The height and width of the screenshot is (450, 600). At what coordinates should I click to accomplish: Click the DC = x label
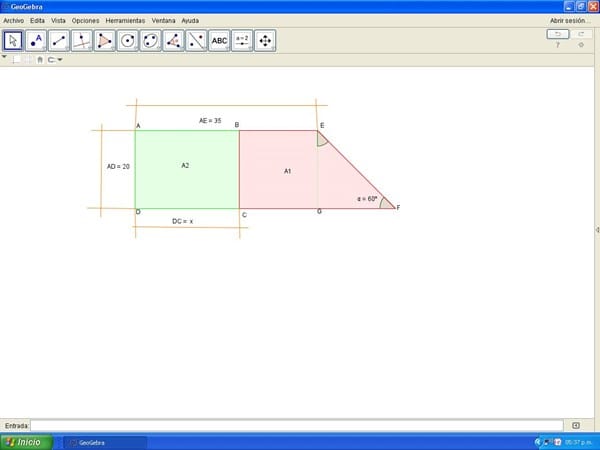click(183, 221)
